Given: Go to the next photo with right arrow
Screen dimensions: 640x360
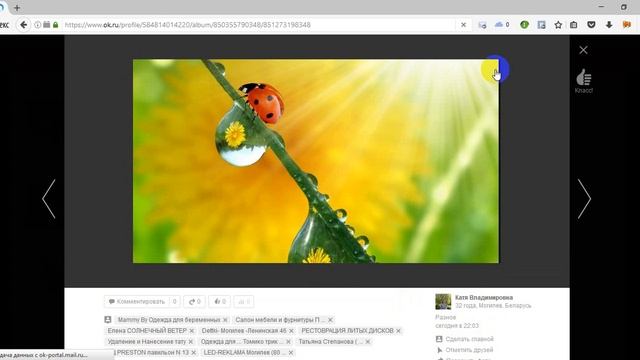Looking at the screenshot, I should 584,199.
